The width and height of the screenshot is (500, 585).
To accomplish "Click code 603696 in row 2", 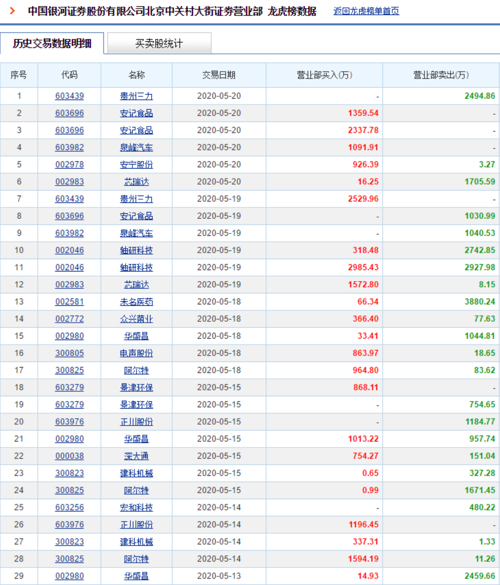I will 69,113.
